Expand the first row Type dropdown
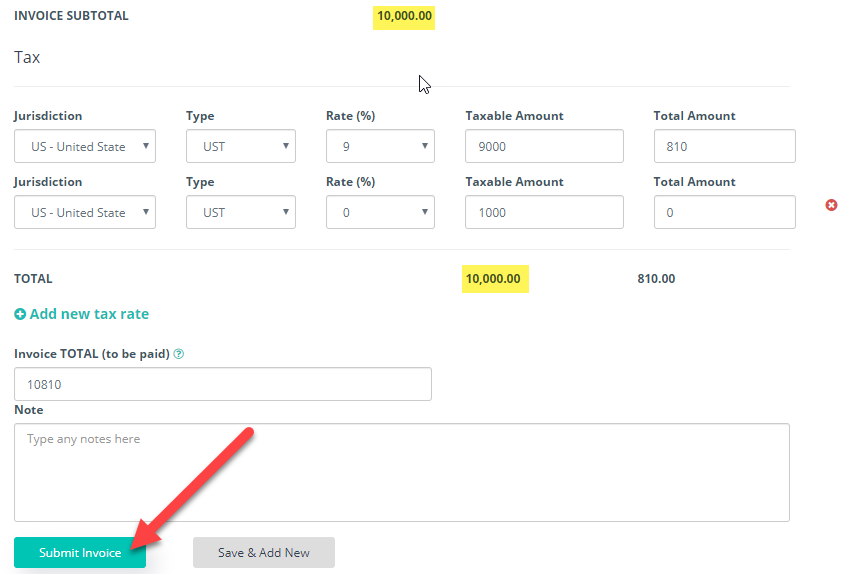 click(241, 146)
